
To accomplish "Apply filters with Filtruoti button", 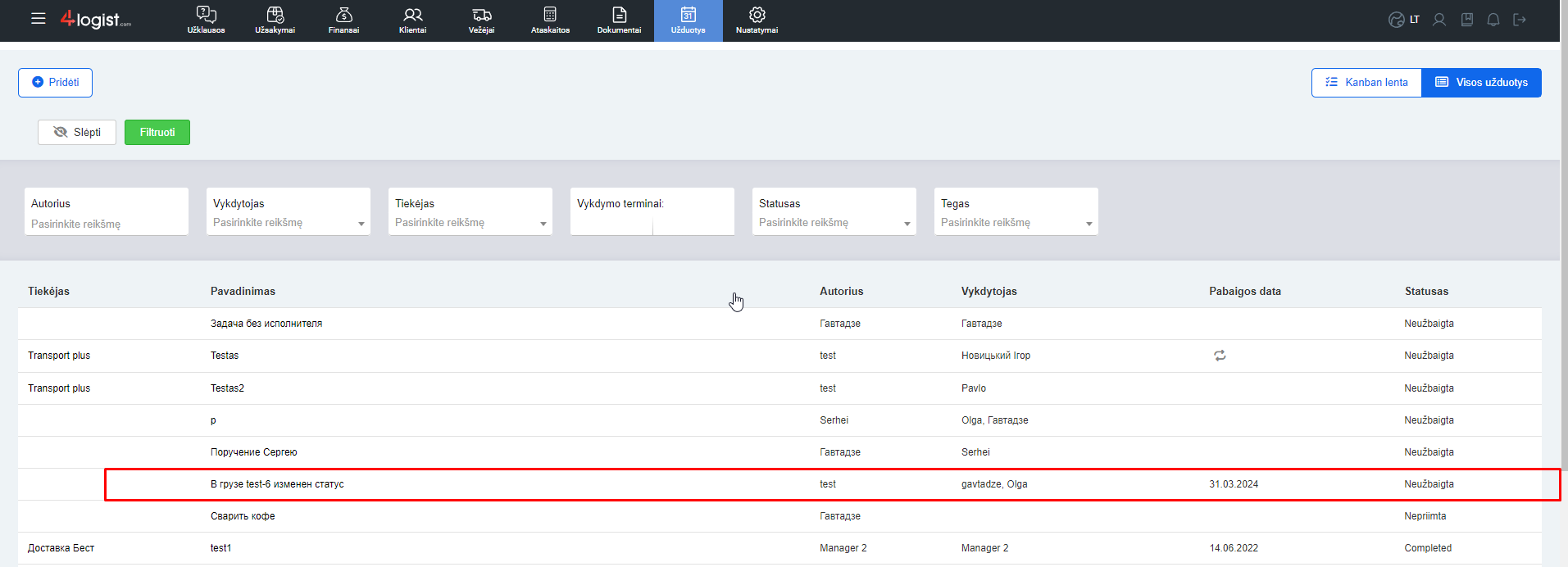I will (x=157, y=132).
